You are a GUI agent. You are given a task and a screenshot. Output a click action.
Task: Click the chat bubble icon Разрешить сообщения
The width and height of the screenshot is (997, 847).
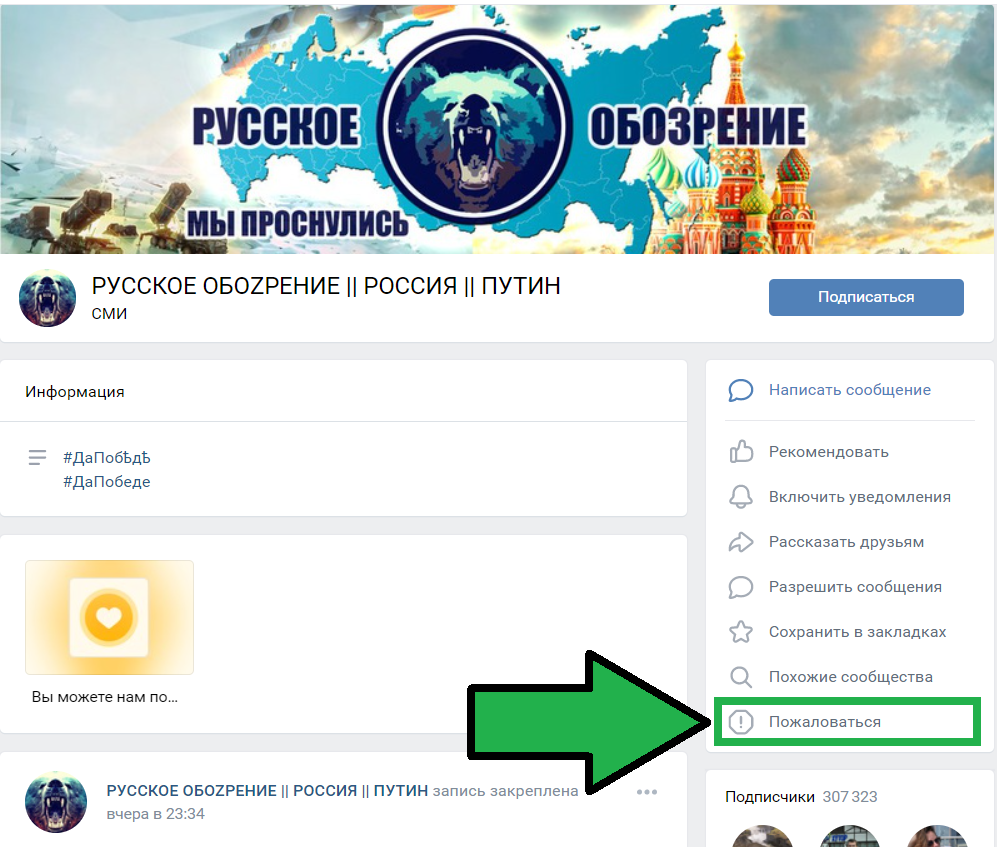point(741,587)
